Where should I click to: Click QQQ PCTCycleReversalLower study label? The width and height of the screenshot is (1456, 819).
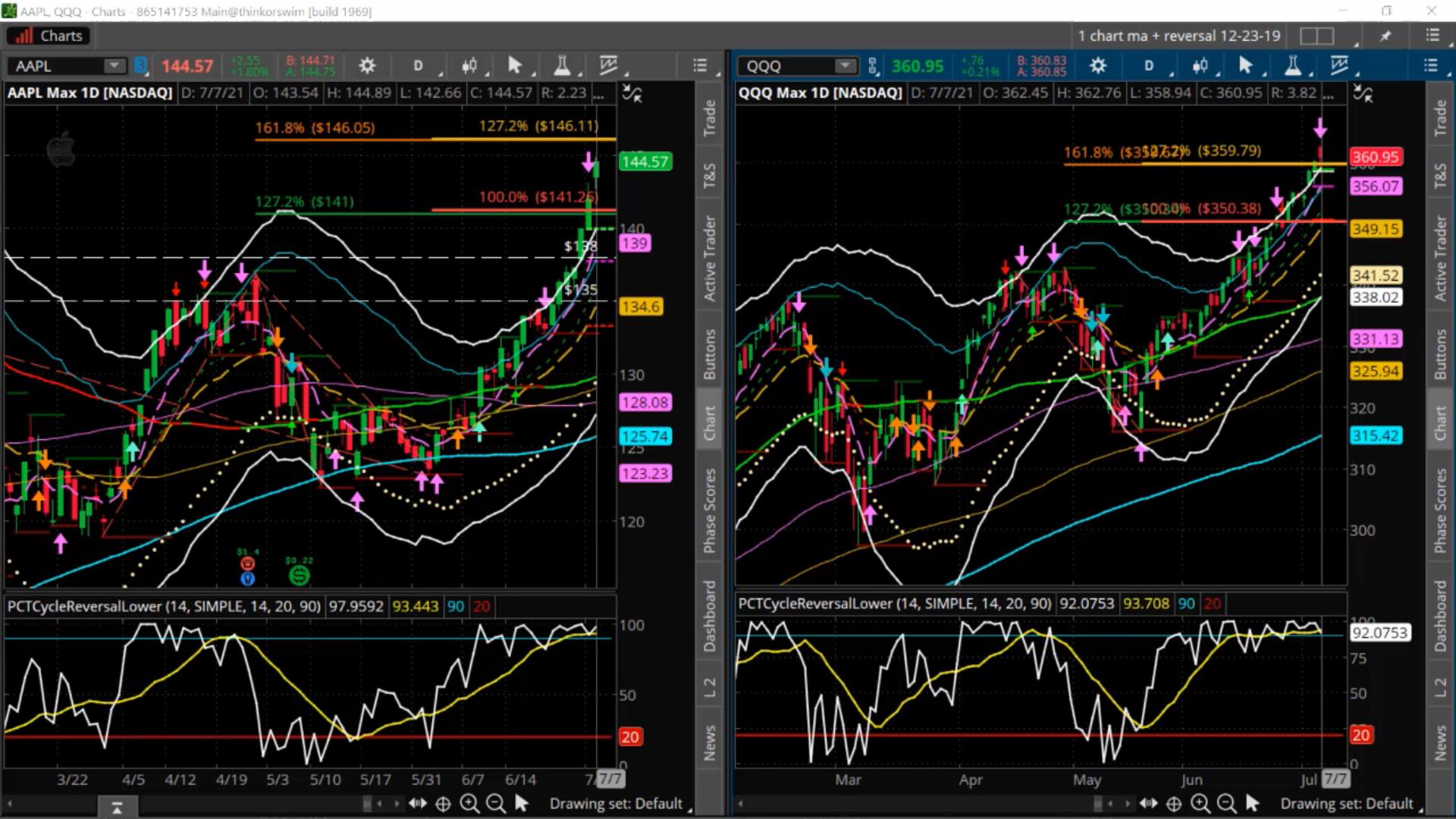(895, 604)
